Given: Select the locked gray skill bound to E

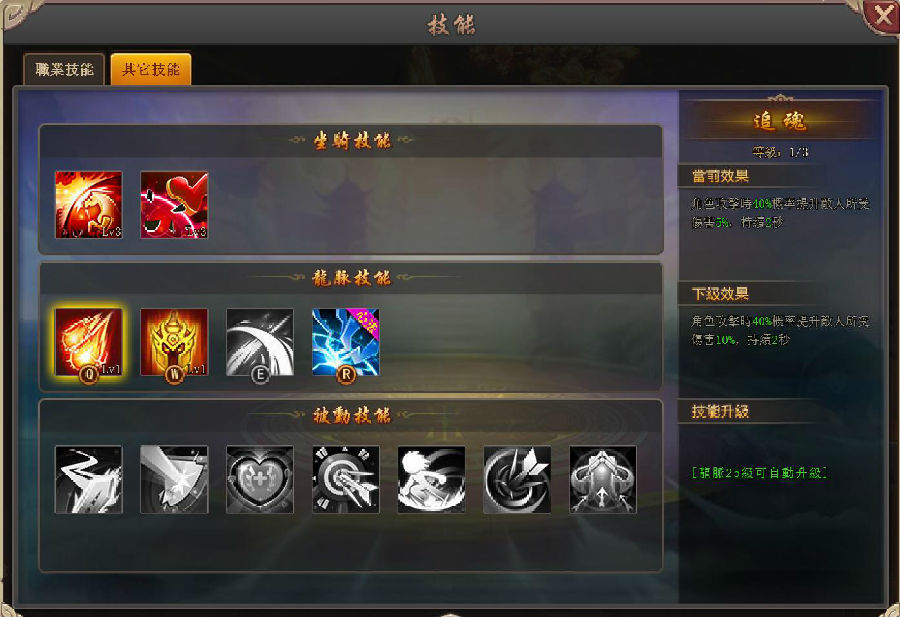Looking at the screenshot, I should tap(260, 343).
